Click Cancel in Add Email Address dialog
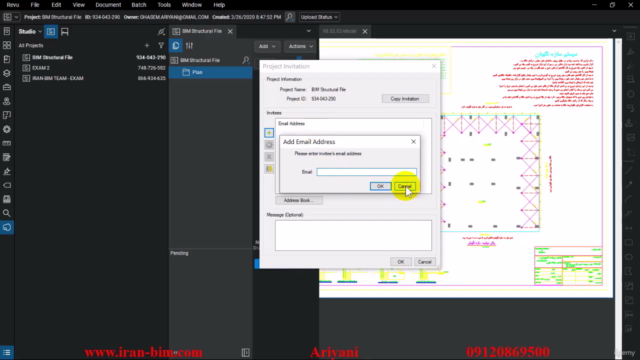640x360 pixels. 404,186
